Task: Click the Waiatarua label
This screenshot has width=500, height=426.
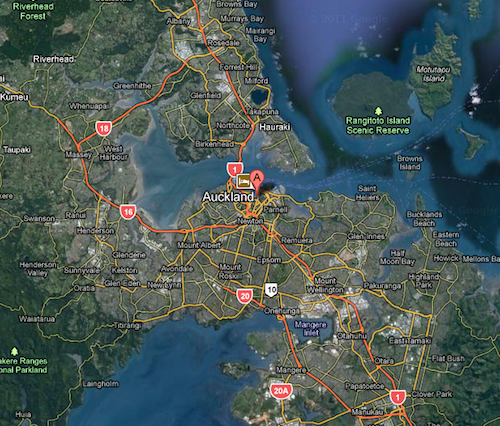Action: click(37, 319)
